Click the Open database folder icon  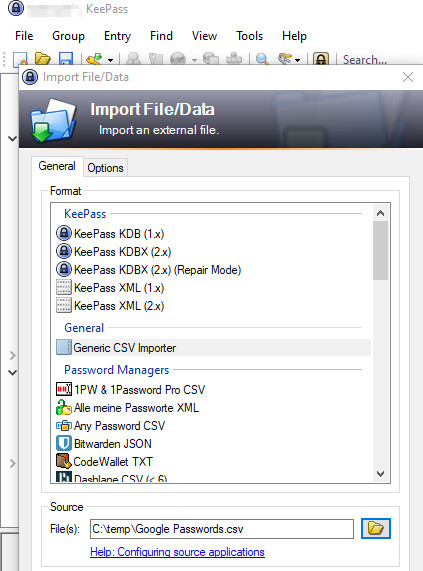click(43, 59)
